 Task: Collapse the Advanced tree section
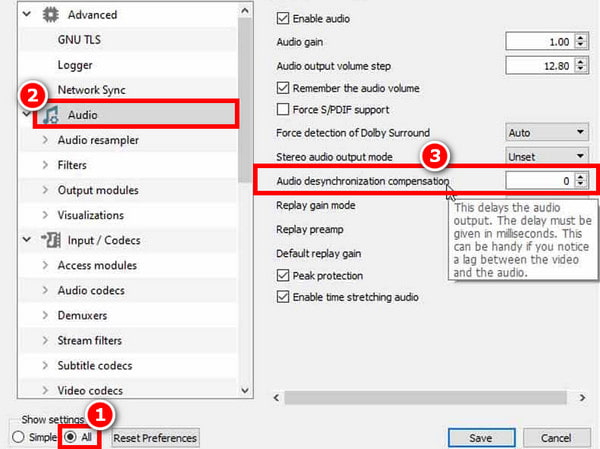pos(26,14)
